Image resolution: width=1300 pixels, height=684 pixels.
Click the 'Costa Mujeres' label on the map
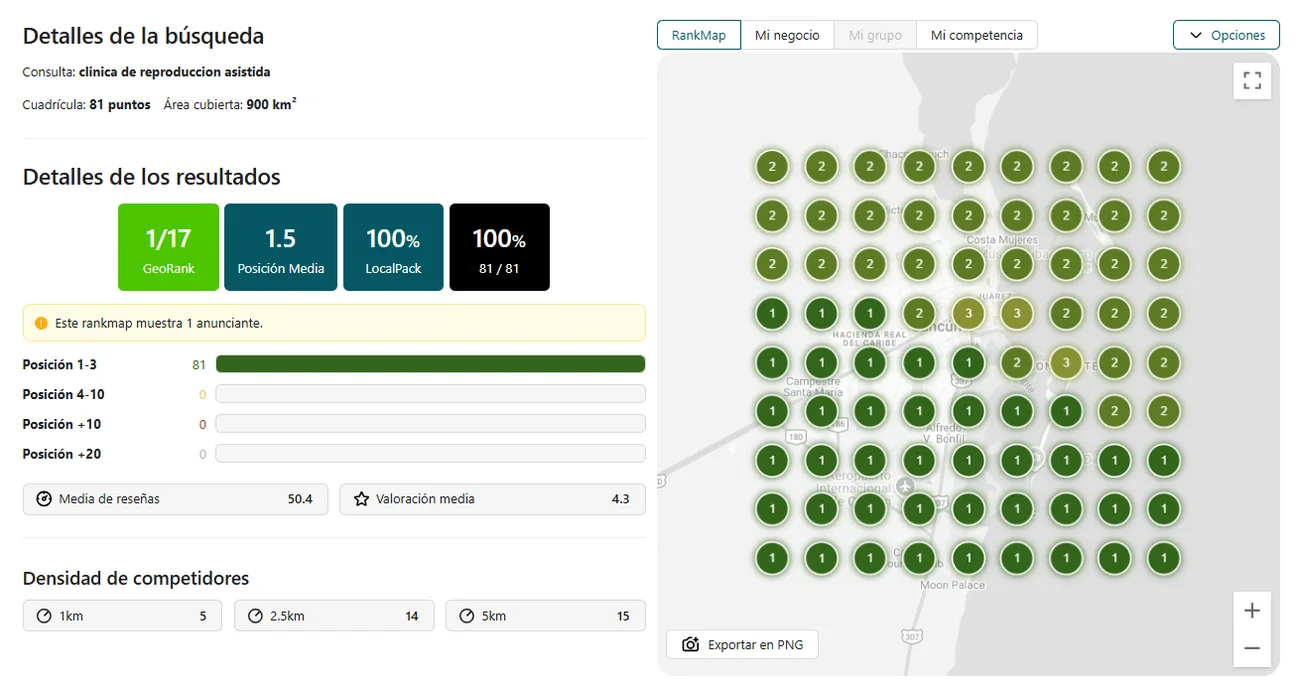click(x=1002, y=240)
